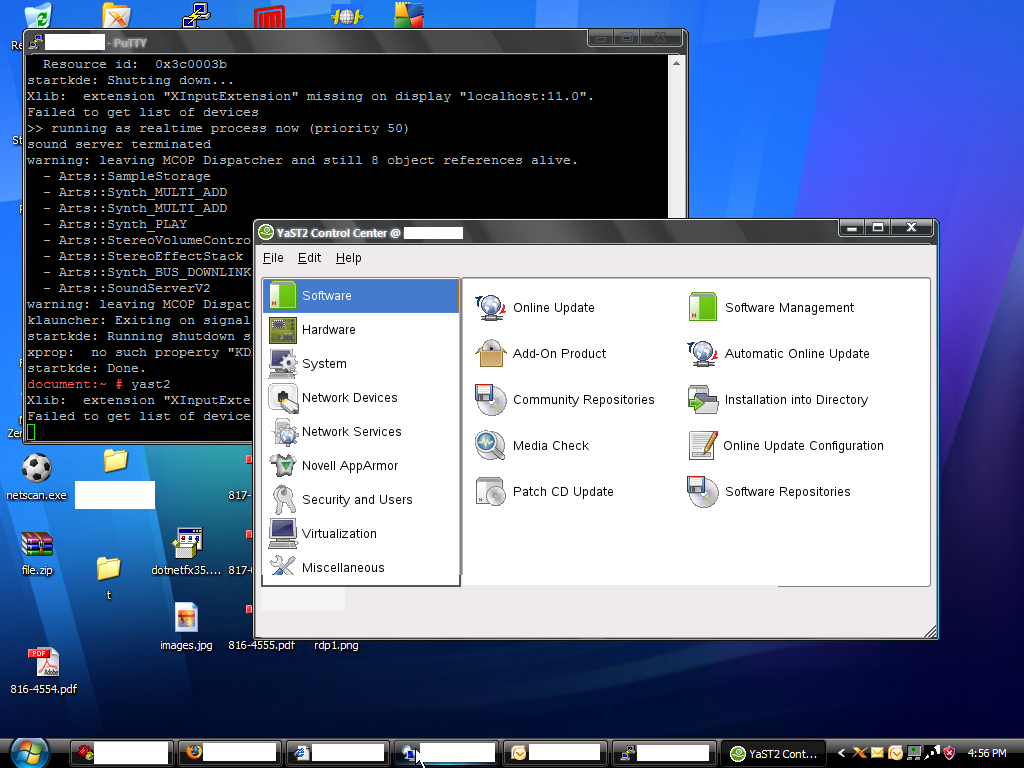This screenshot has width=1024, height=768.
Task: Open Automatic Online Update module
Action: [778, 353]
